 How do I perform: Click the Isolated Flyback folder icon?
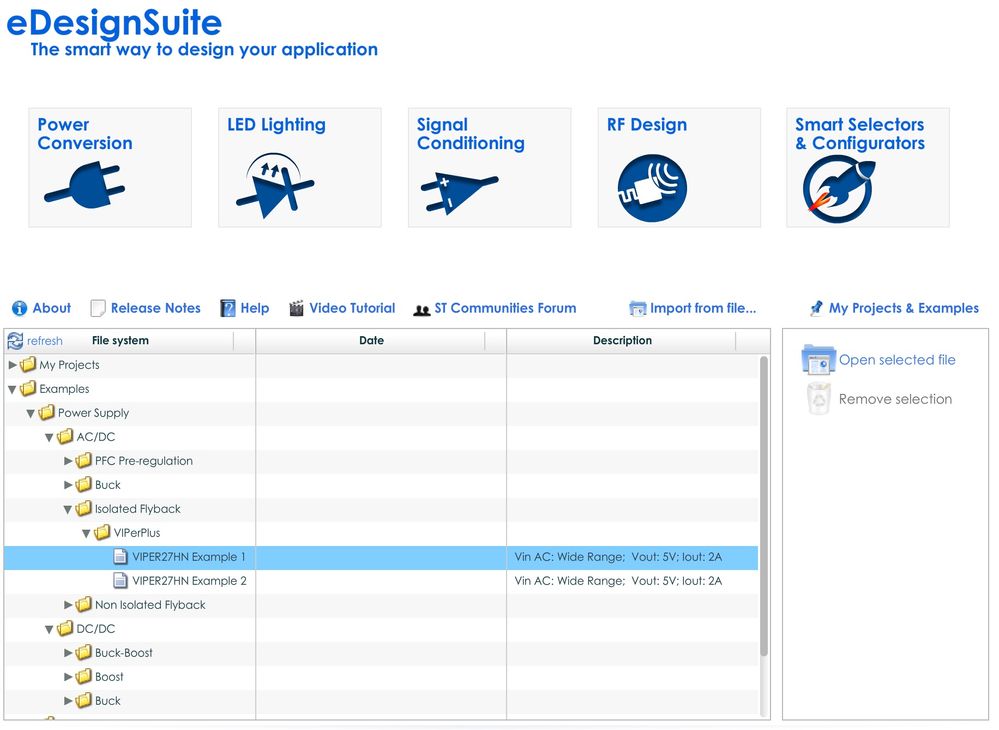83,509
